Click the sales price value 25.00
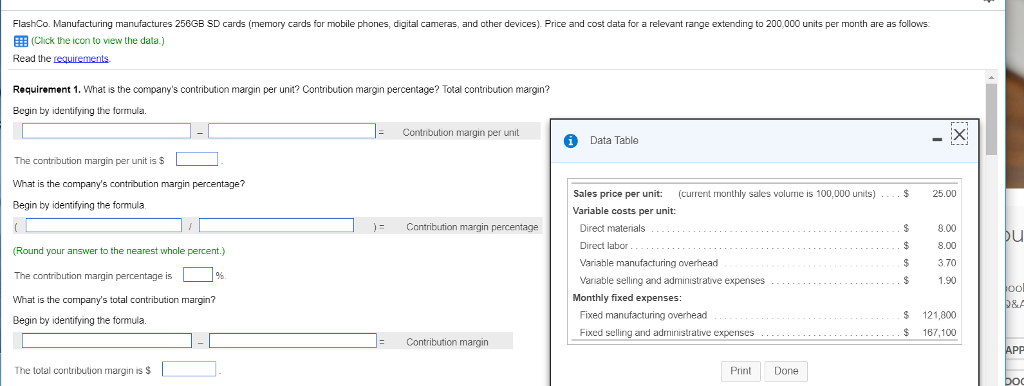The width and height of the screenshot is (1024, 386). (x=945, y=194)
